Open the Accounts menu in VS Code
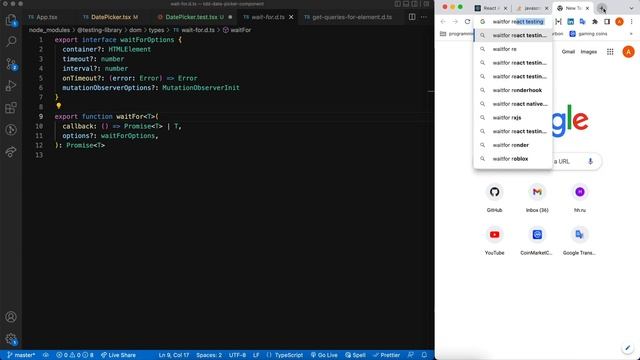The image size is (640, 360). [x=11, y=317]
